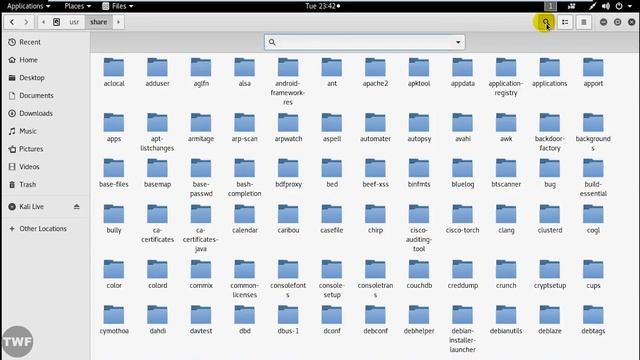Select the debian-installer-launcher folder
The height and width of the screenshot is (360, 640).
point(462,329)
